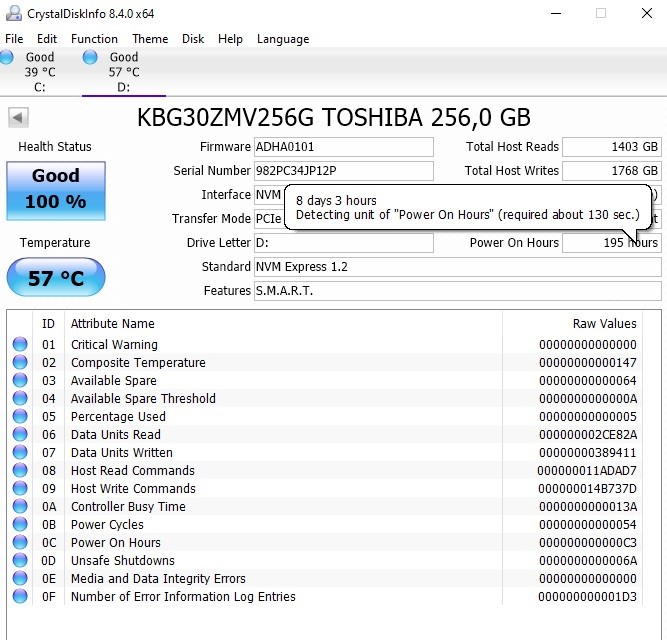Click the Percentage Used status icon

pos(20,416)
